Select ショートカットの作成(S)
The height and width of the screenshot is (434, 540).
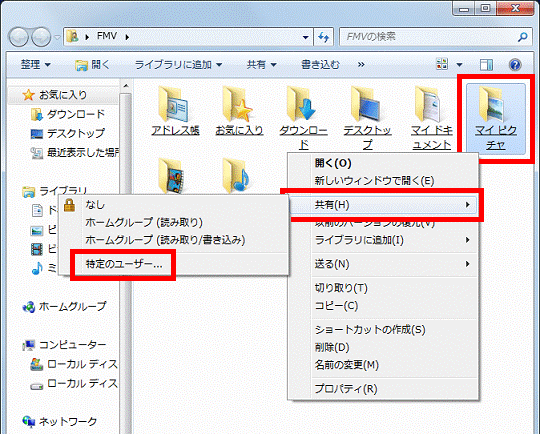coord(383,330)
